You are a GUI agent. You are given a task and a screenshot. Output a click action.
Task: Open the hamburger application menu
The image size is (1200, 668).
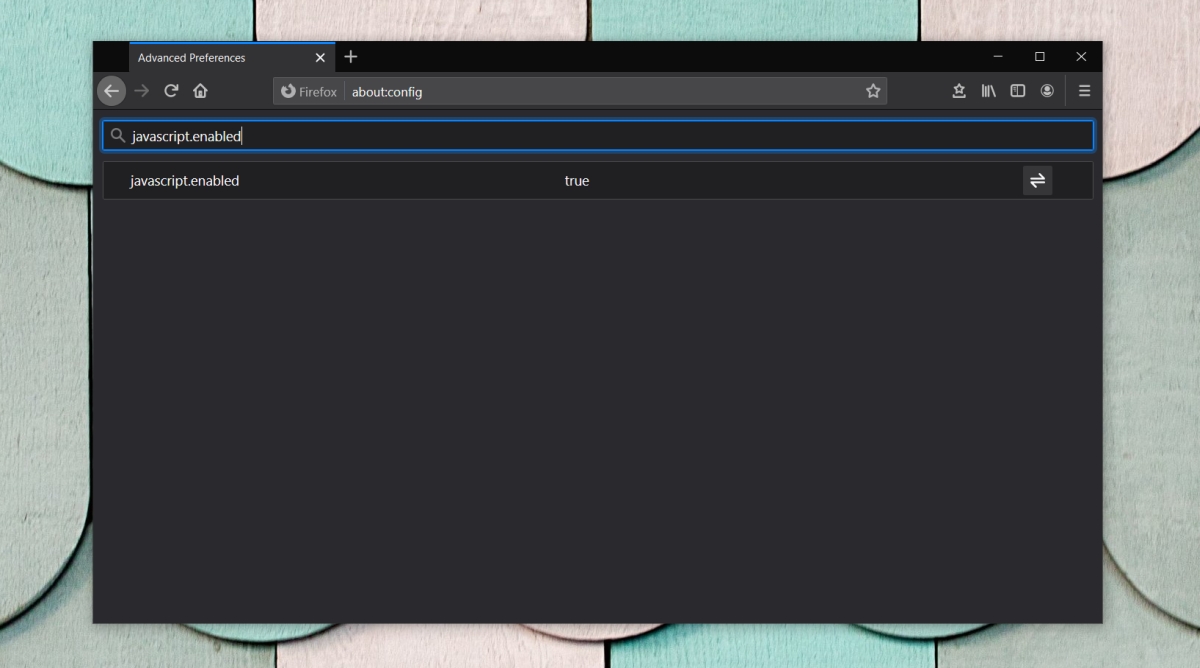coord(1084,91)
